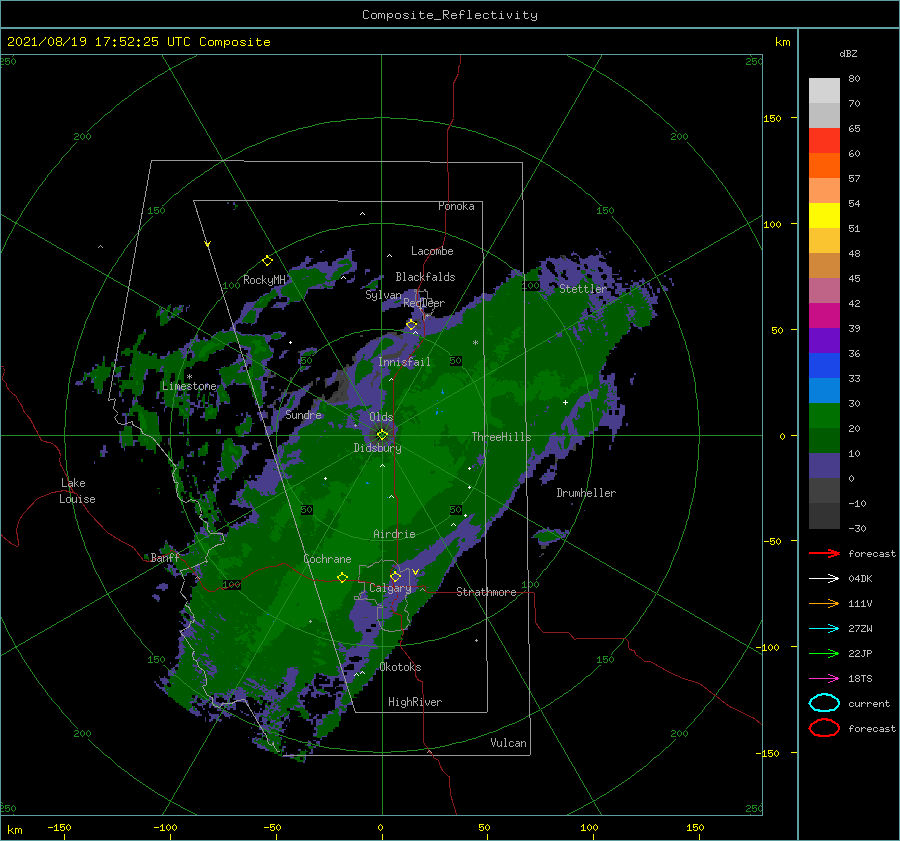Select the Drumheller label

click(x=586, y=493)
